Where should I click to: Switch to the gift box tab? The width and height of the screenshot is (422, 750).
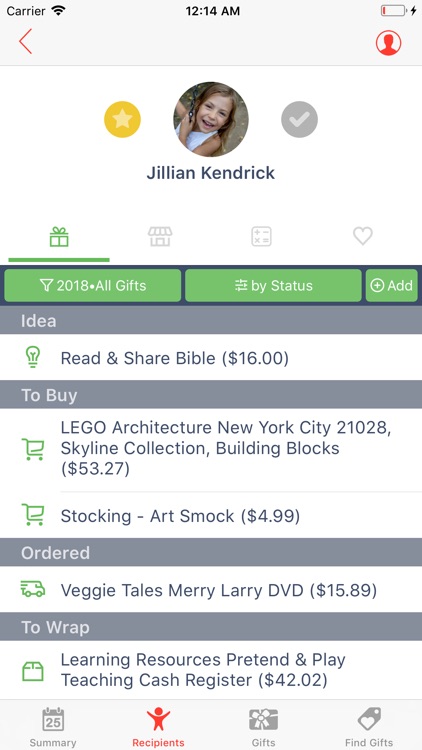coord(59,237)
